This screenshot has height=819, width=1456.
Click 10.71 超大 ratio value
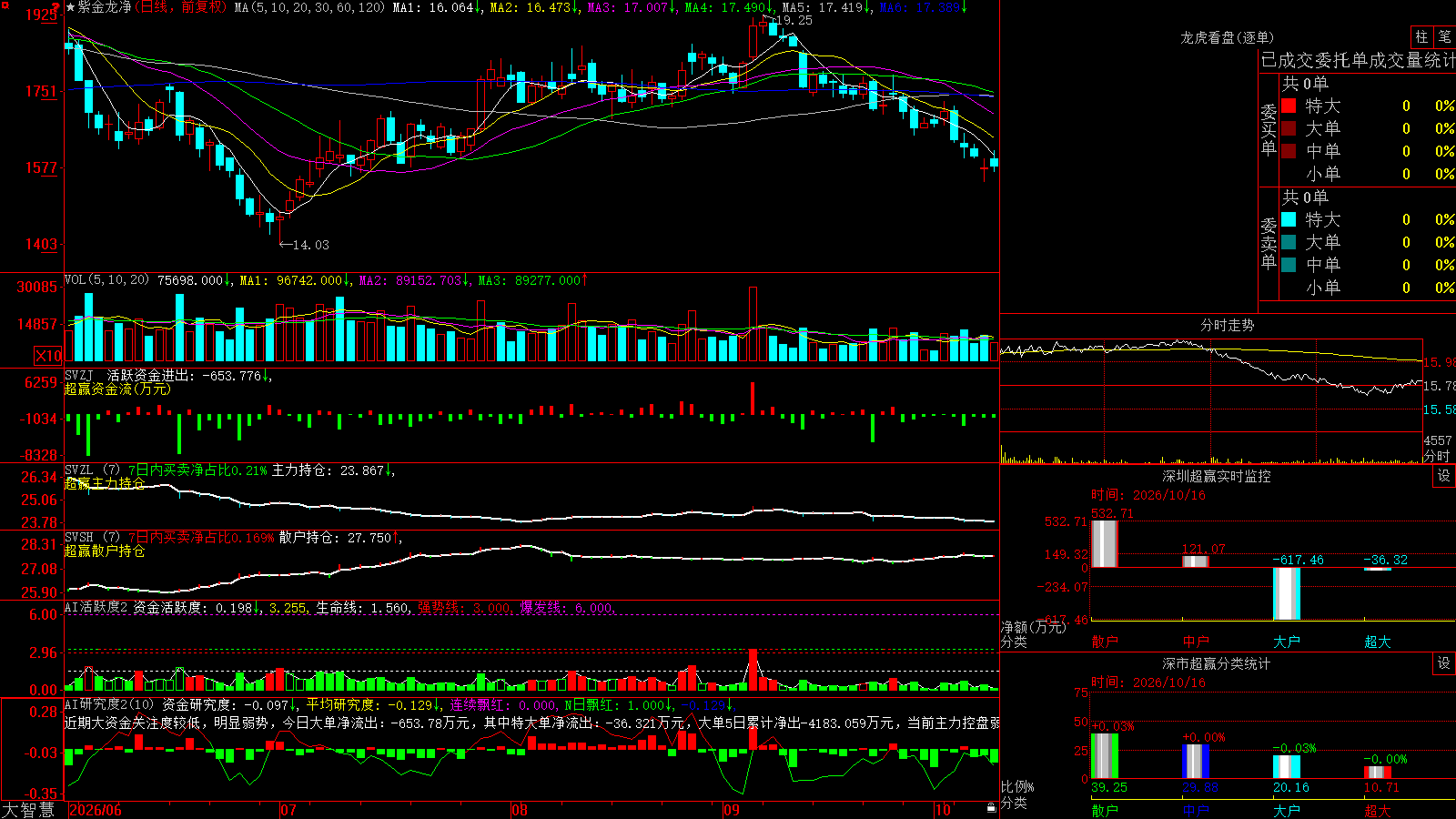[1381, 787]
